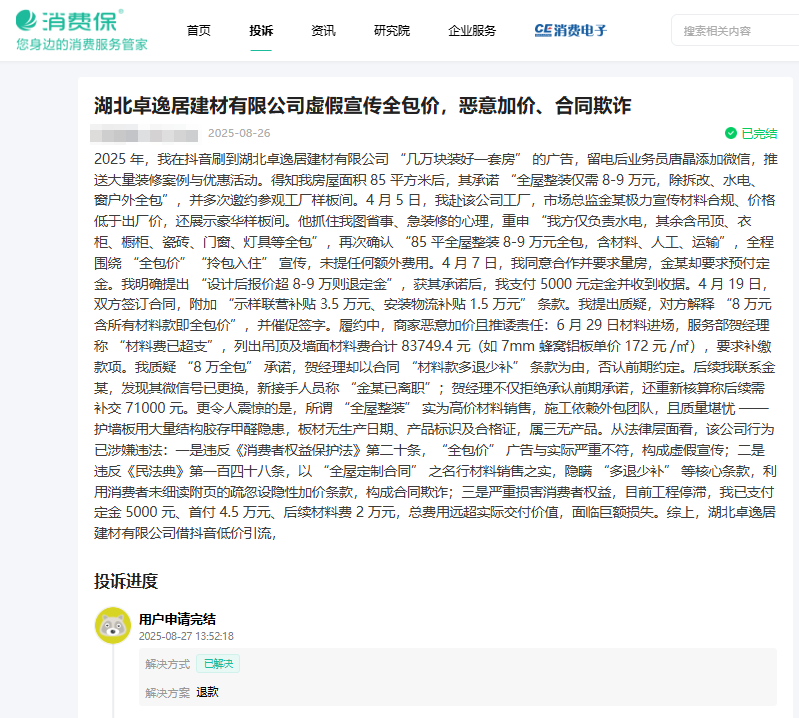This screenshot has height=718, width=799.
Task: Click the green 已完结 check icon
Action: point(731,133)
